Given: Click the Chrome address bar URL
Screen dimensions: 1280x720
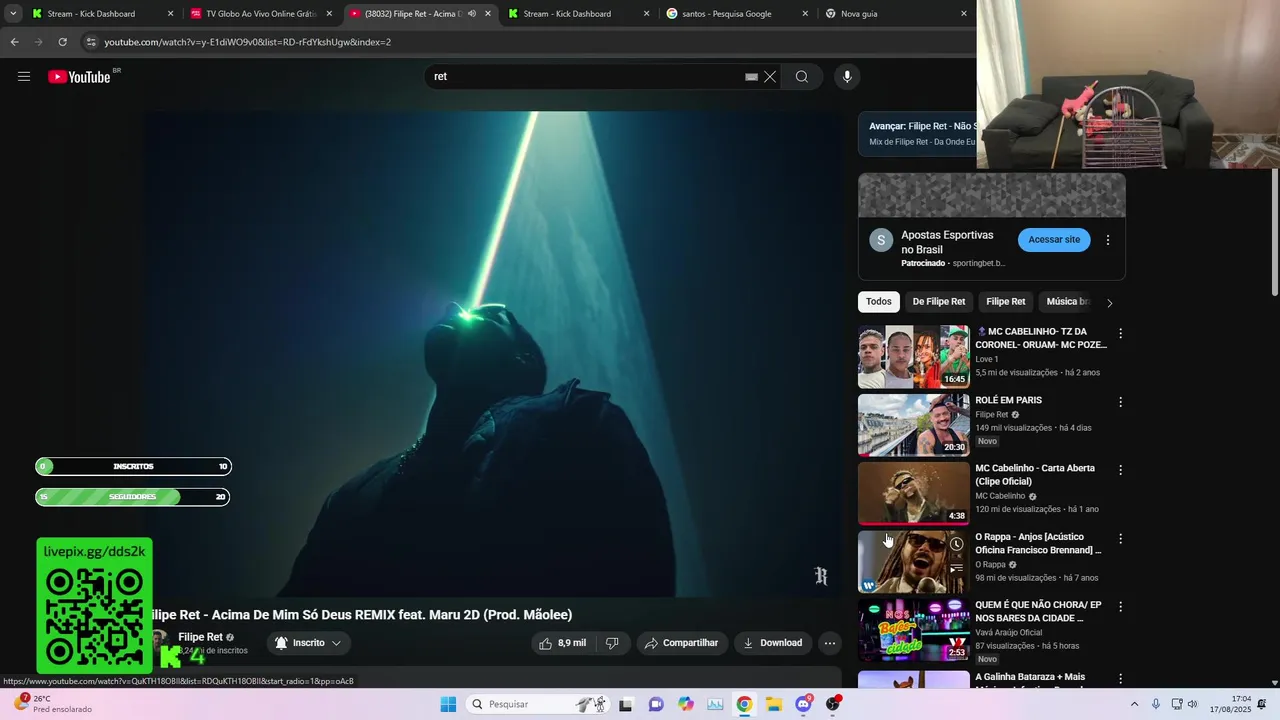Looking at the screenshot, I should point(248,42).
